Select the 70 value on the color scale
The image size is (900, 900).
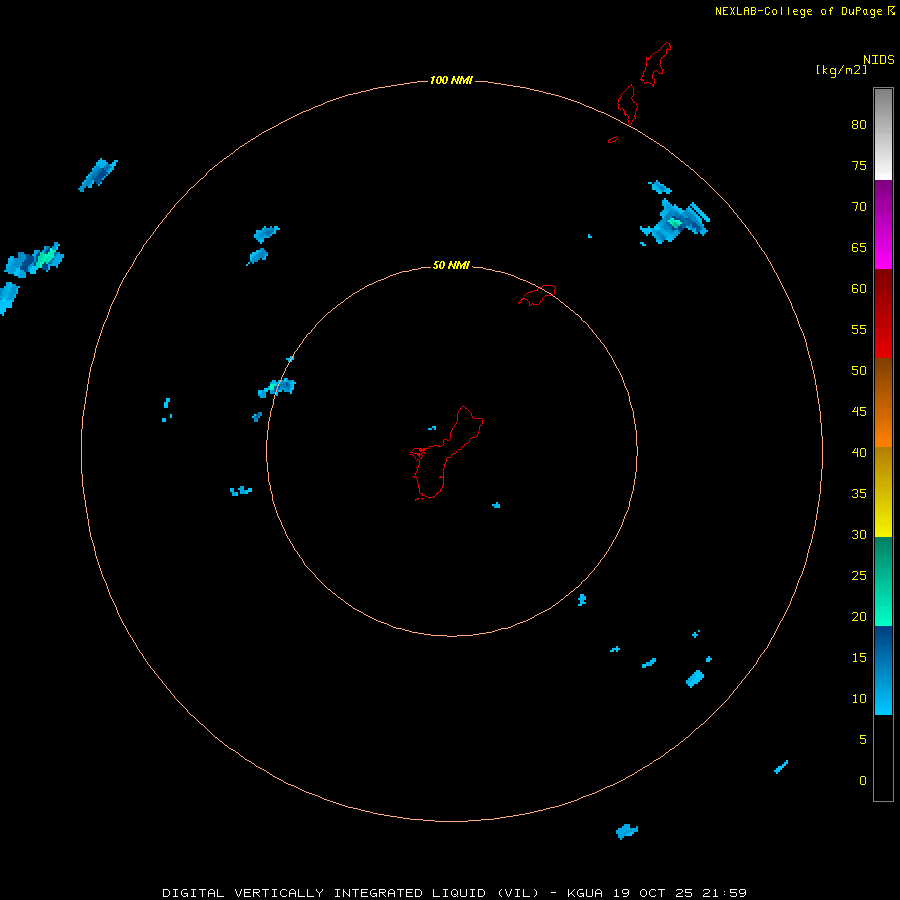859,207
